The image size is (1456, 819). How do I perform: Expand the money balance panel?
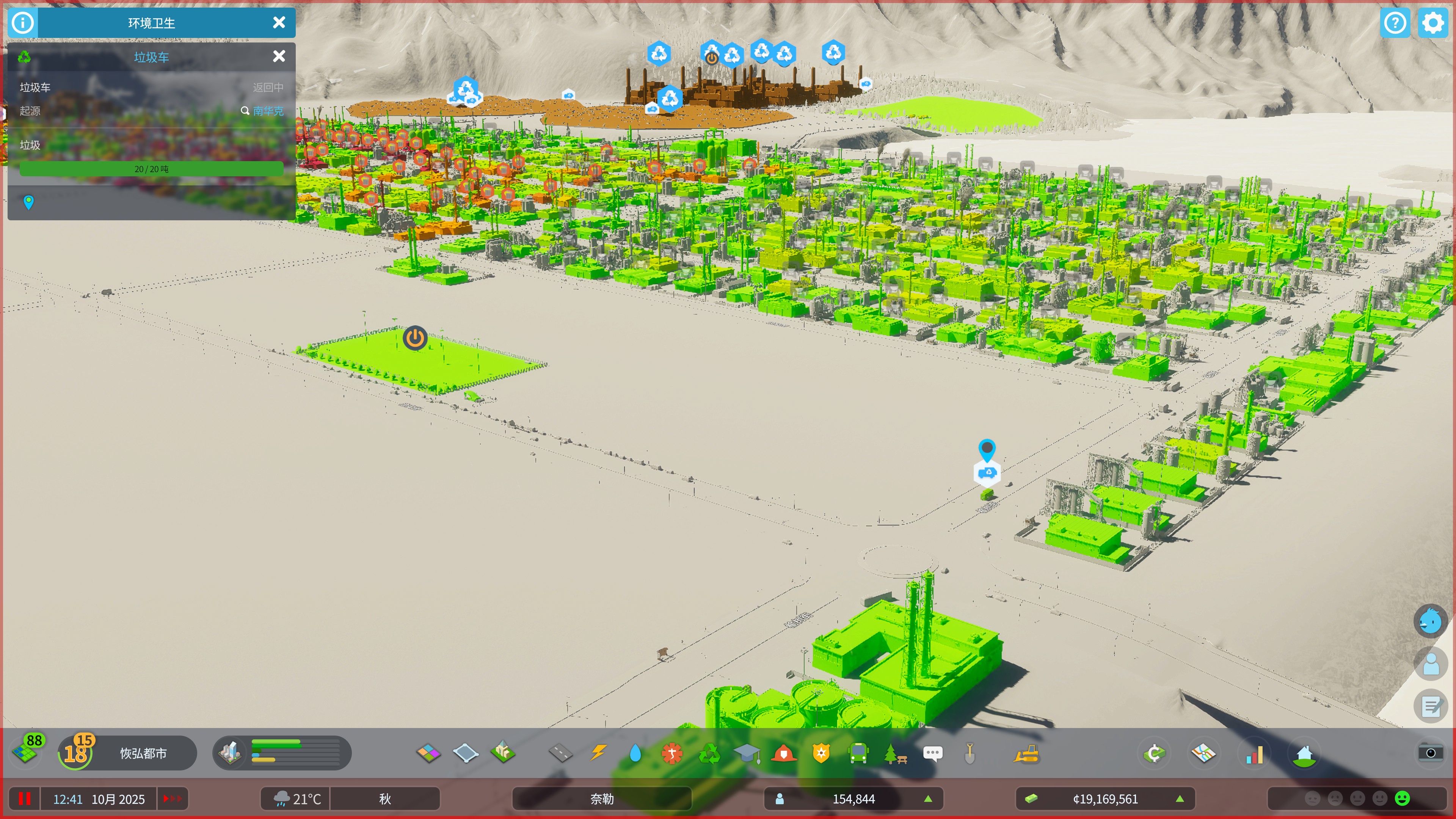1105,799
